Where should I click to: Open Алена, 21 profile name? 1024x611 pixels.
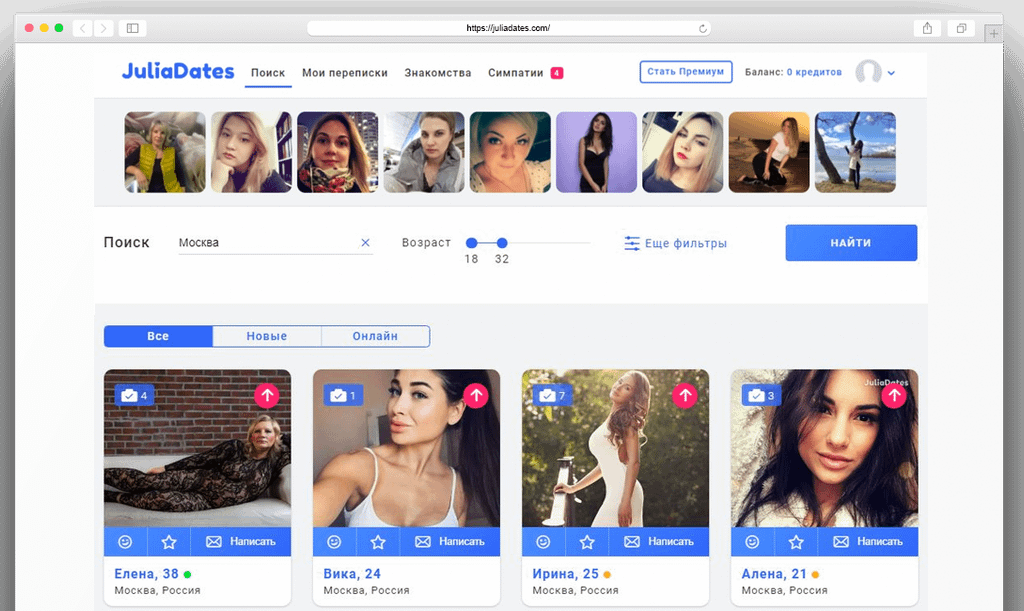coord(774,574)
